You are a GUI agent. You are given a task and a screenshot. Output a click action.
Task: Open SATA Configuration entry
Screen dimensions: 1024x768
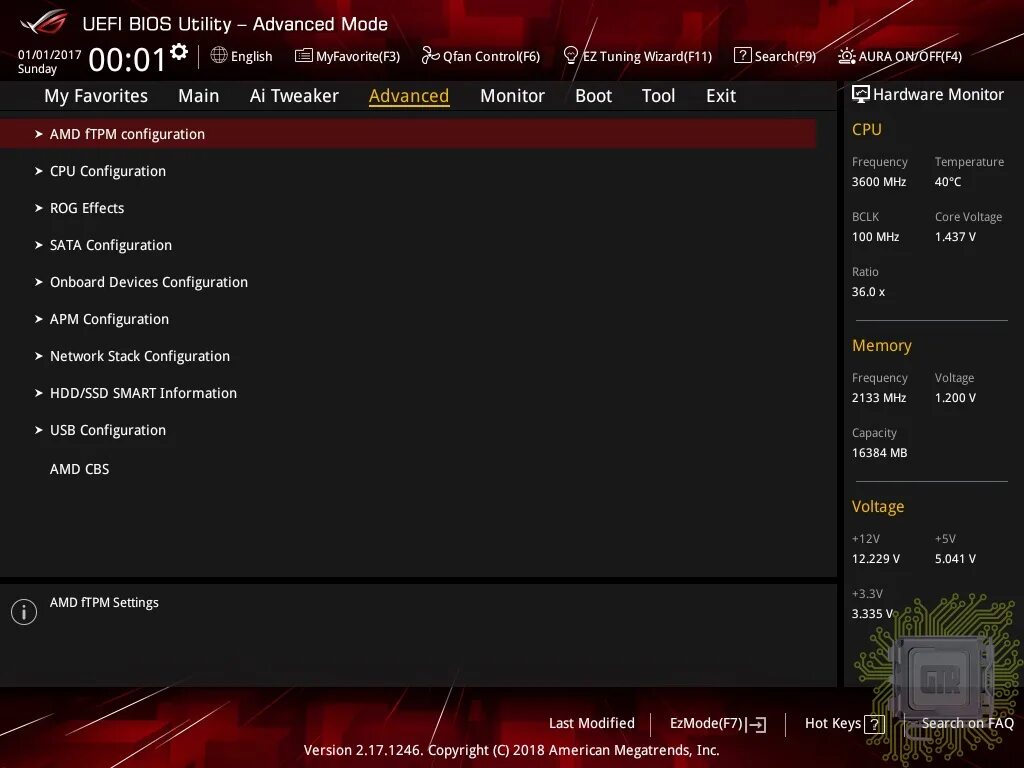[x=111, y=245]
